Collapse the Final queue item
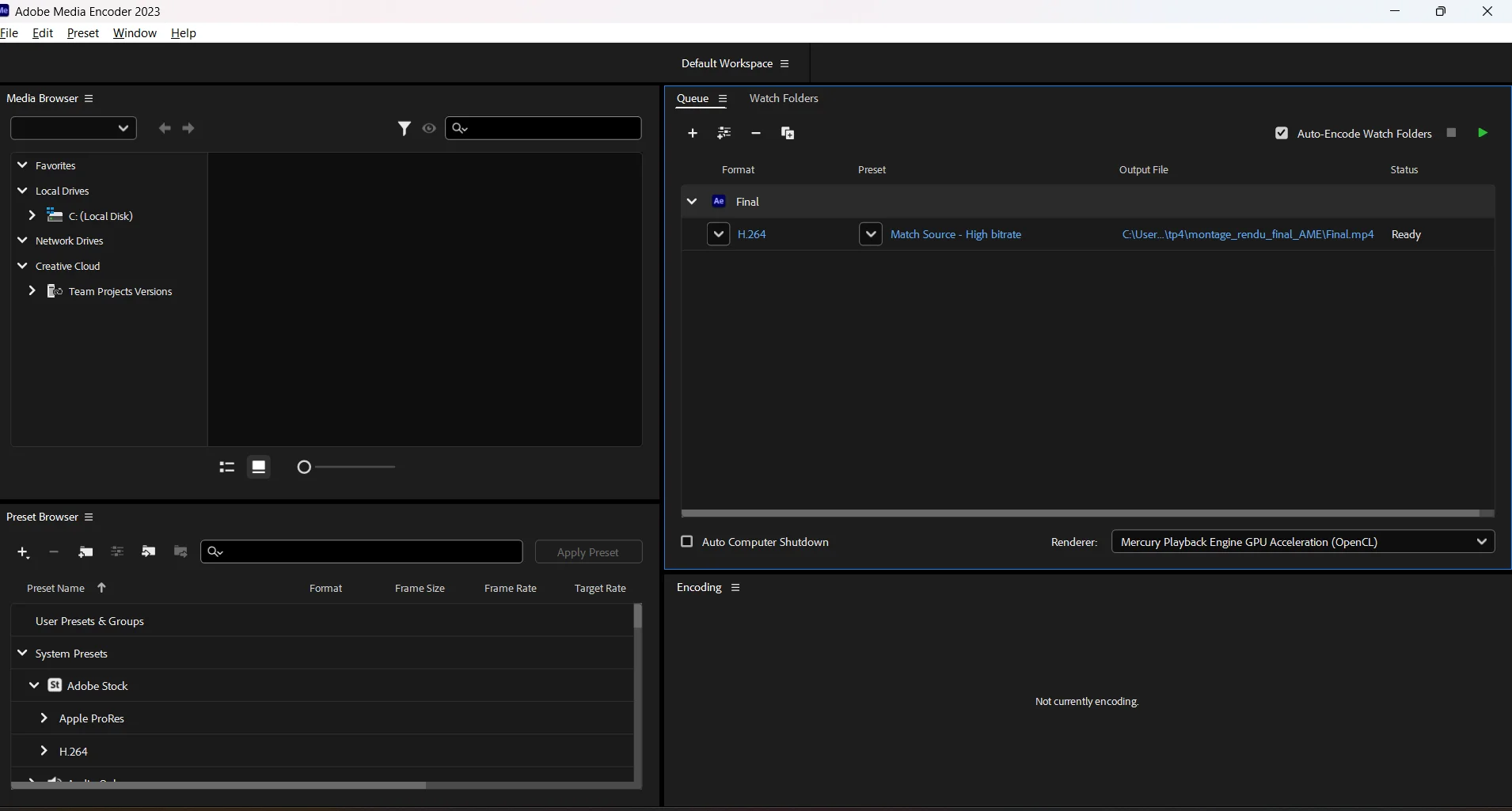This screenshot has width=1512, height=811. [x=692, y=201]
